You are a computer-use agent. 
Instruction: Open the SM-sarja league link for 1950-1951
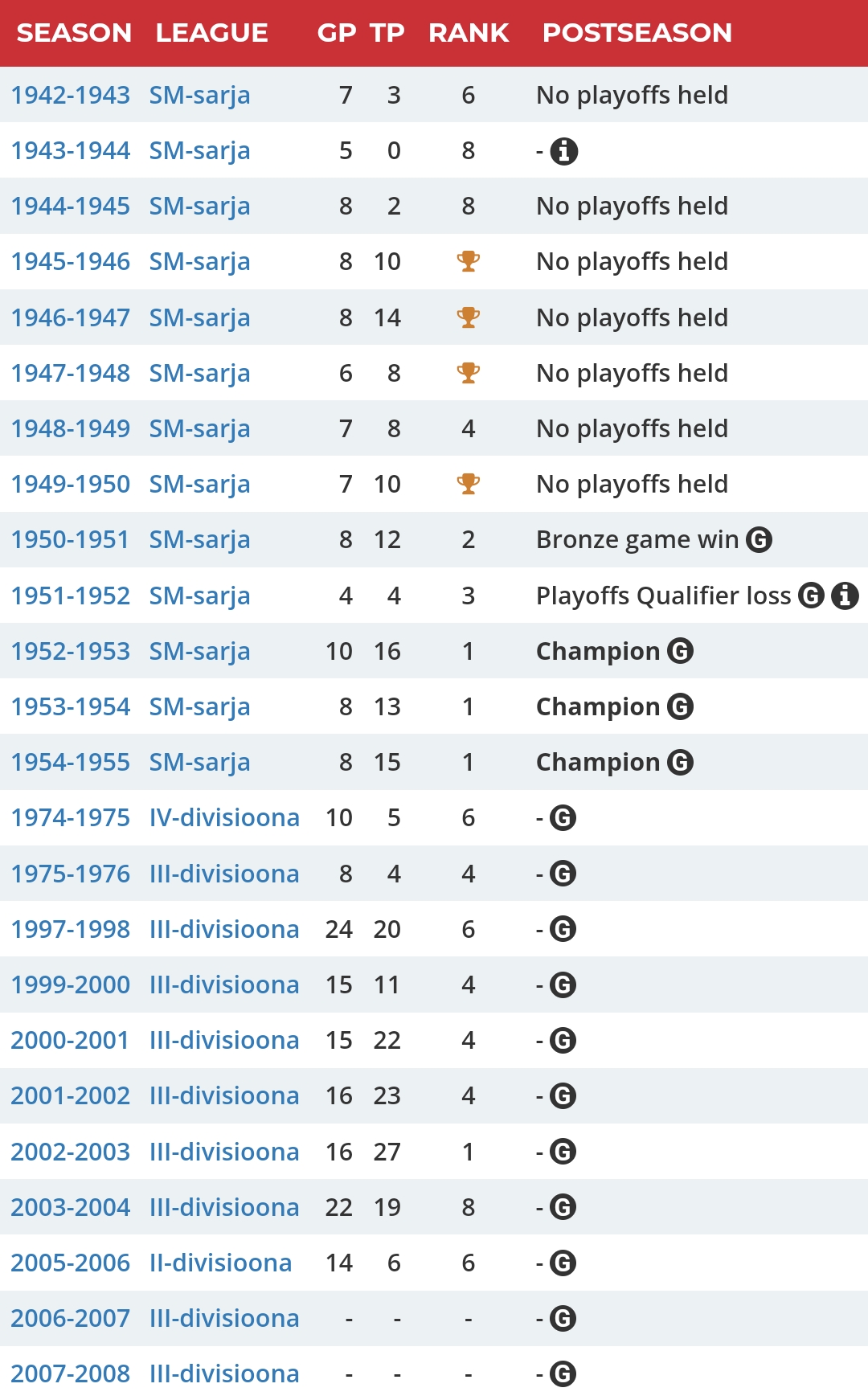(199, 539)
